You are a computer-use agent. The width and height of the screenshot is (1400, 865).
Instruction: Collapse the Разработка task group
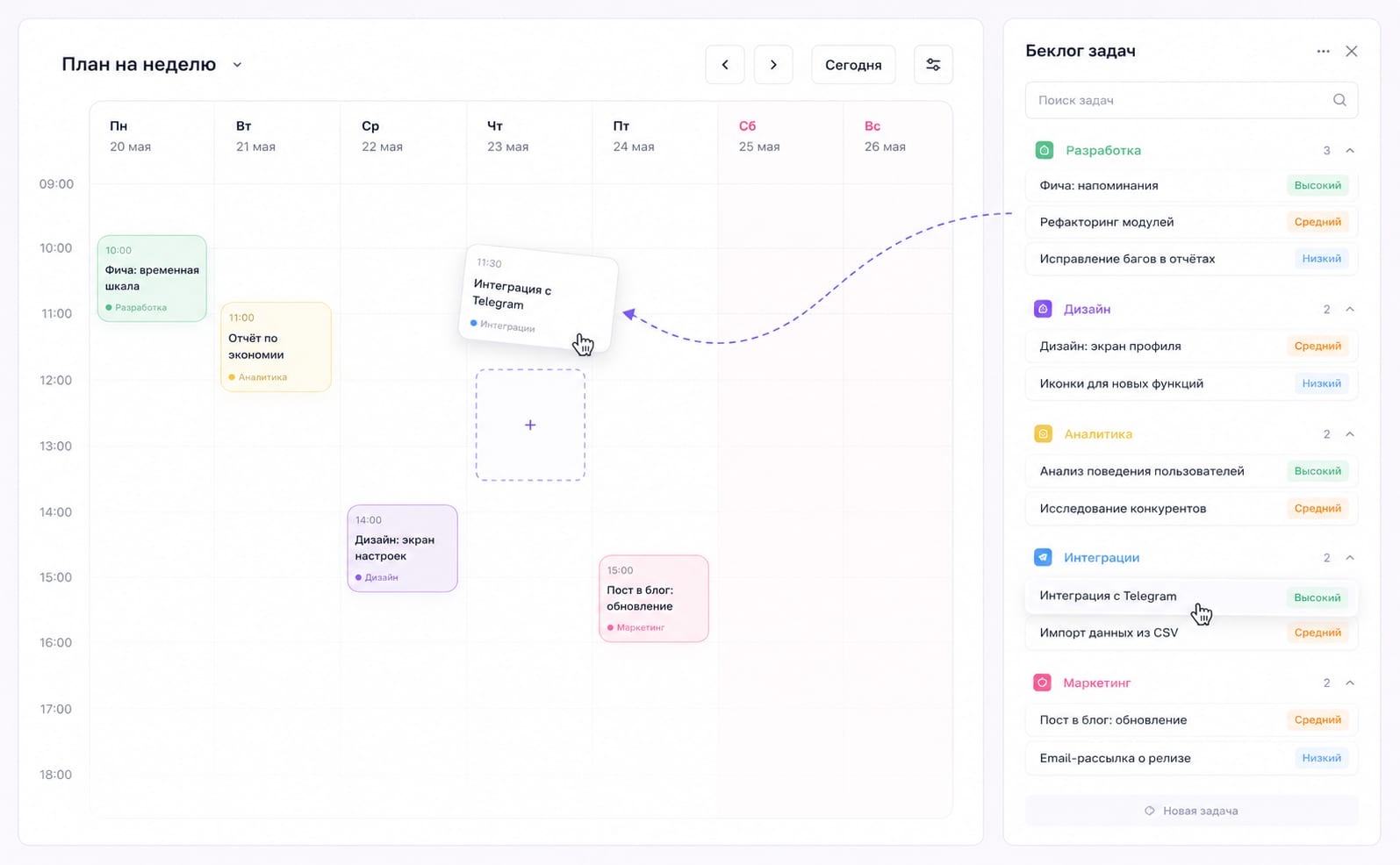click(x=1350, y=151)
